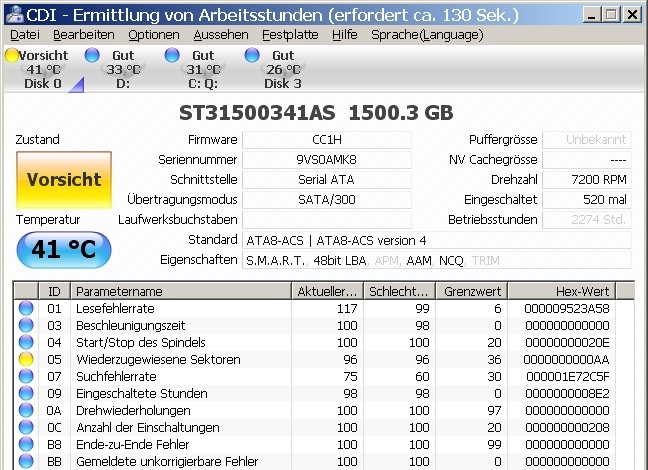
Task: Select the Drehwiederholungen parameter name
Action: click(133, 410)
